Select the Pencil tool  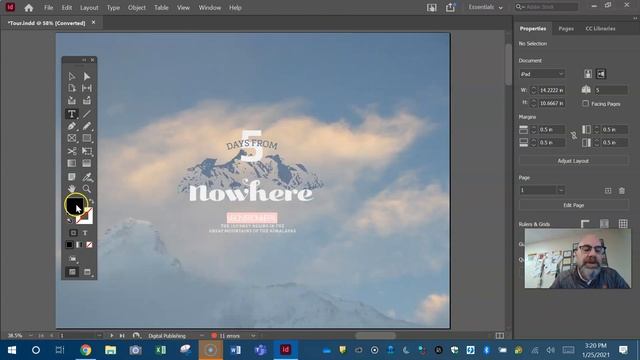pos(87,126)
